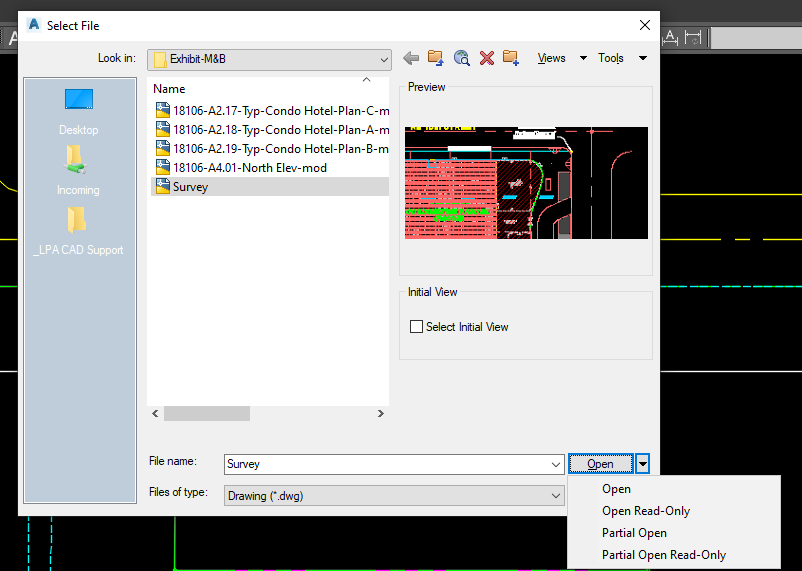Image resolution: width=802 pixels, height=571 pixels.
Task: Choose Open from the dropdown menu
Action: point(616,489)
